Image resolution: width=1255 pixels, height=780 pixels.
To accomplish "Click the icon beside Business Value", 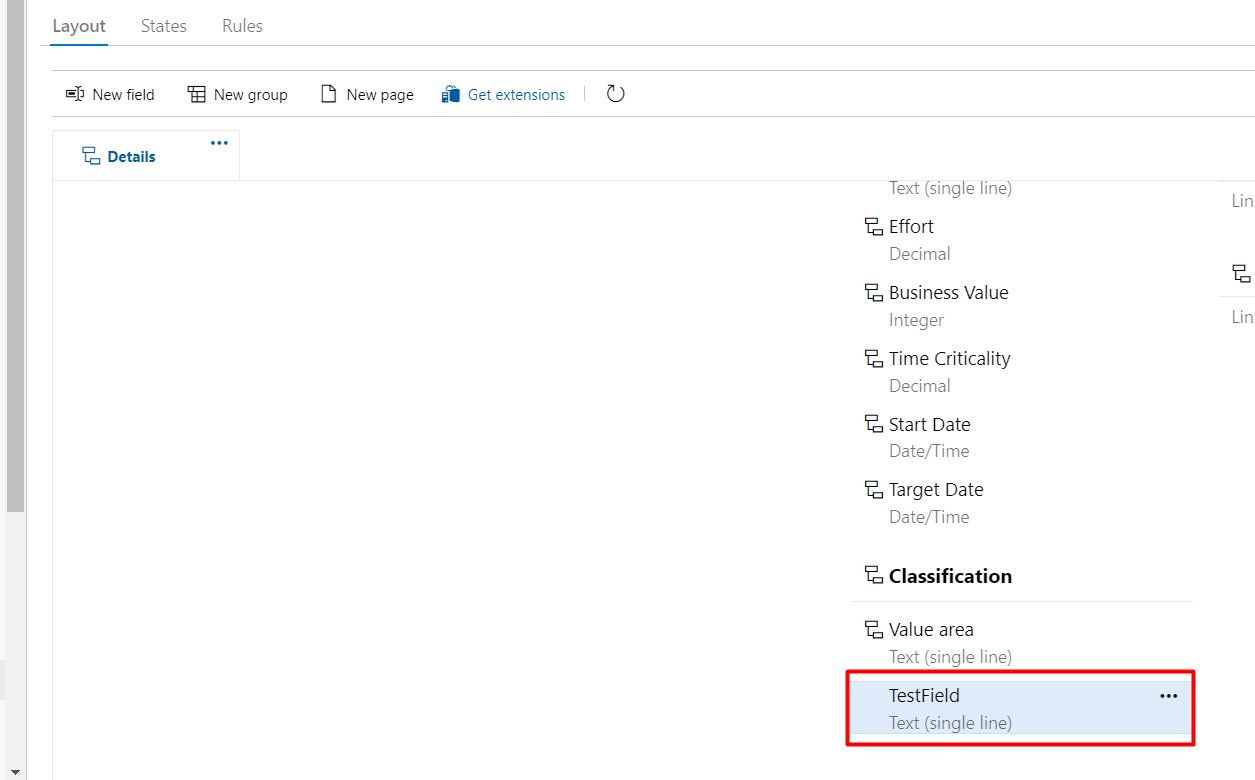I will coord(874,293).
